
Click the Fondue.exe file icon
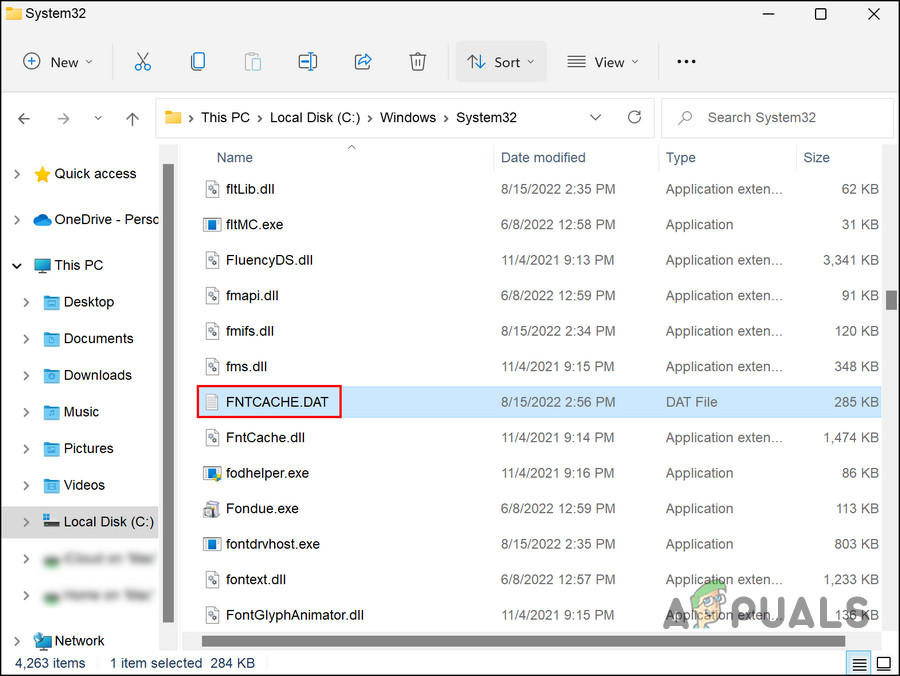click(x=212, y=509)
